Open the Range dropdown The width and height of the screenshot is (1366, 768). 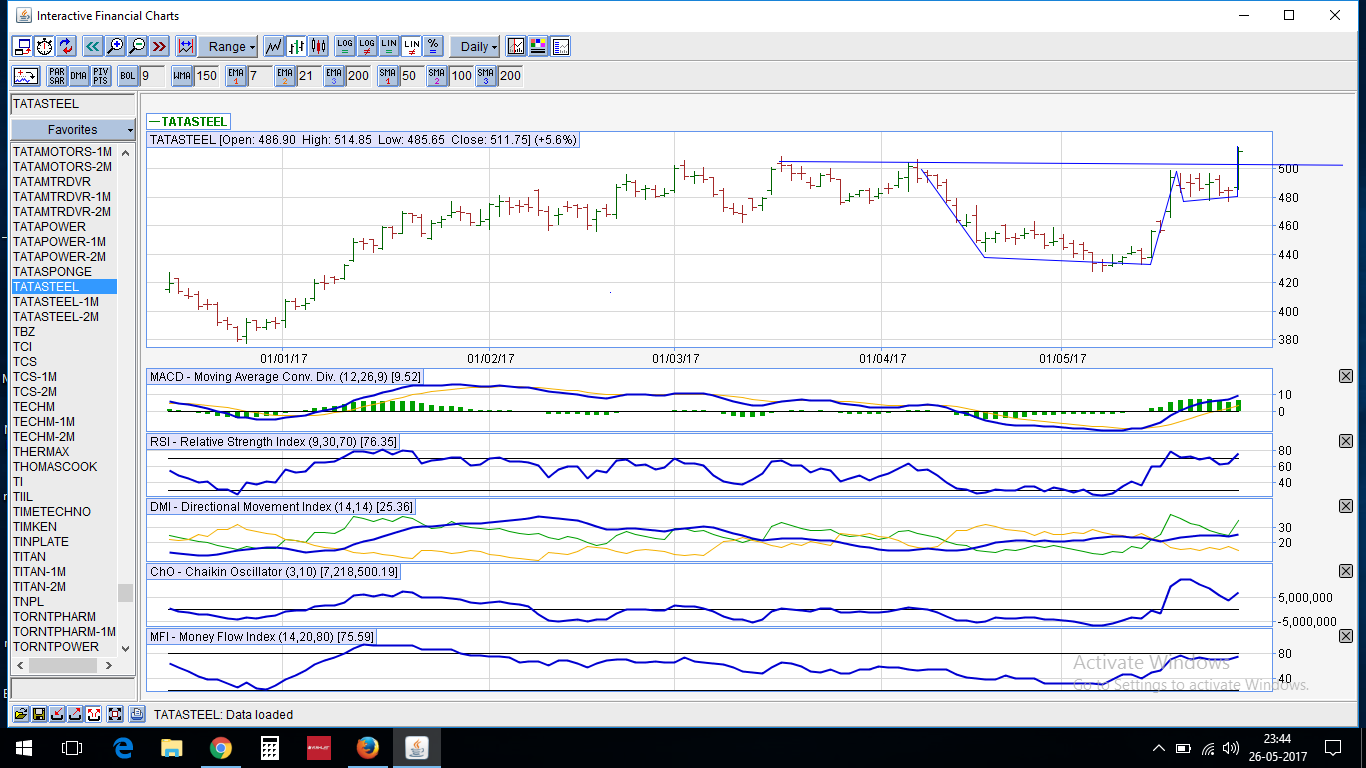[x=228, y=46]
